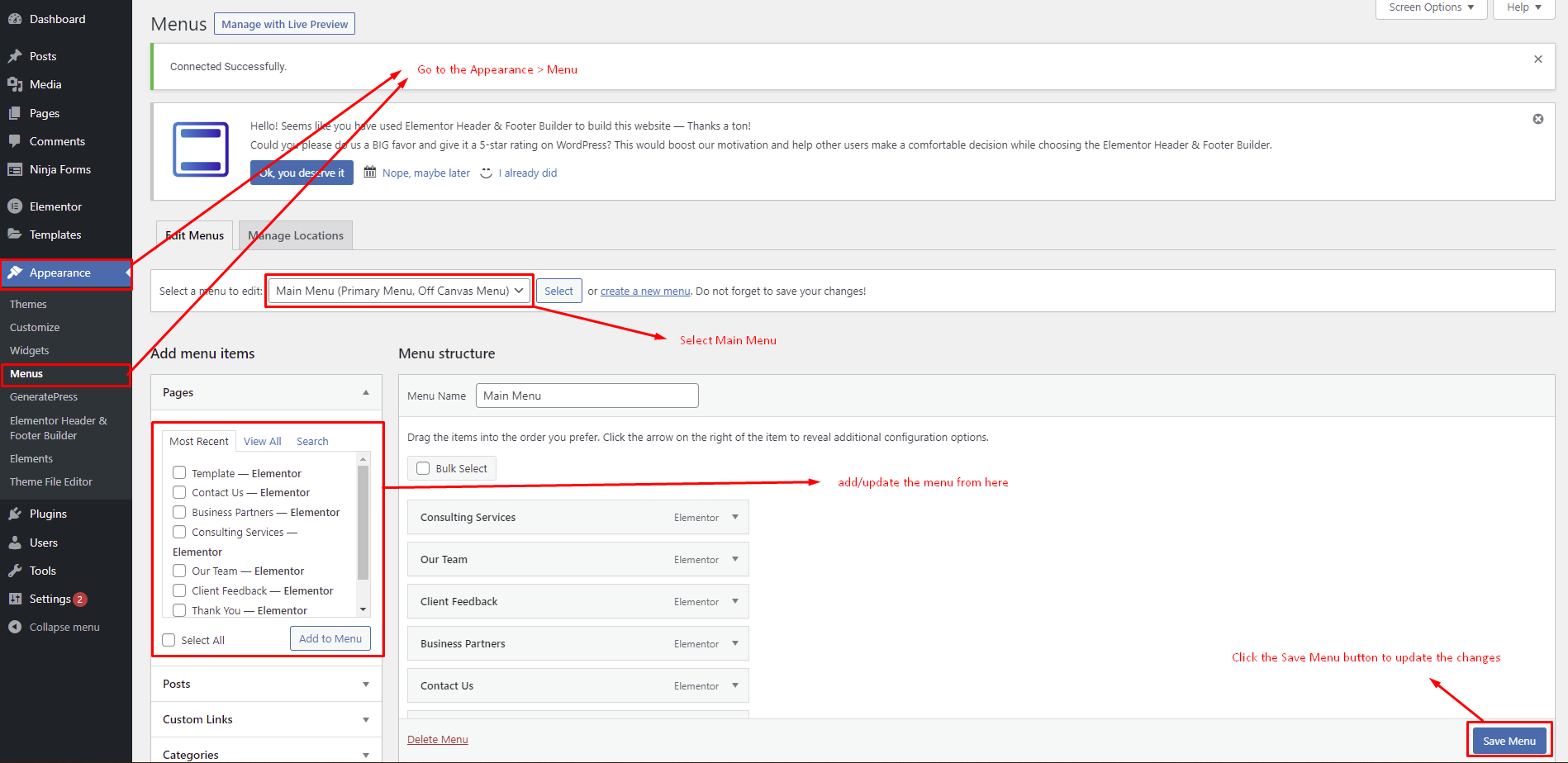Dismiss the Elementor Header Footer rating notice
Viewport: 1568px width, 763px height.
click(x=1538, y=119)
